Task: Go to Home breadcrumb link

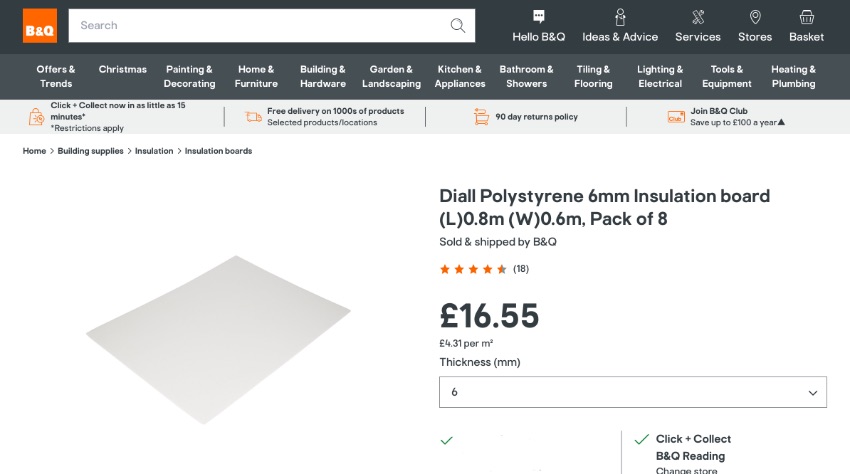Action: click(34, 151)
